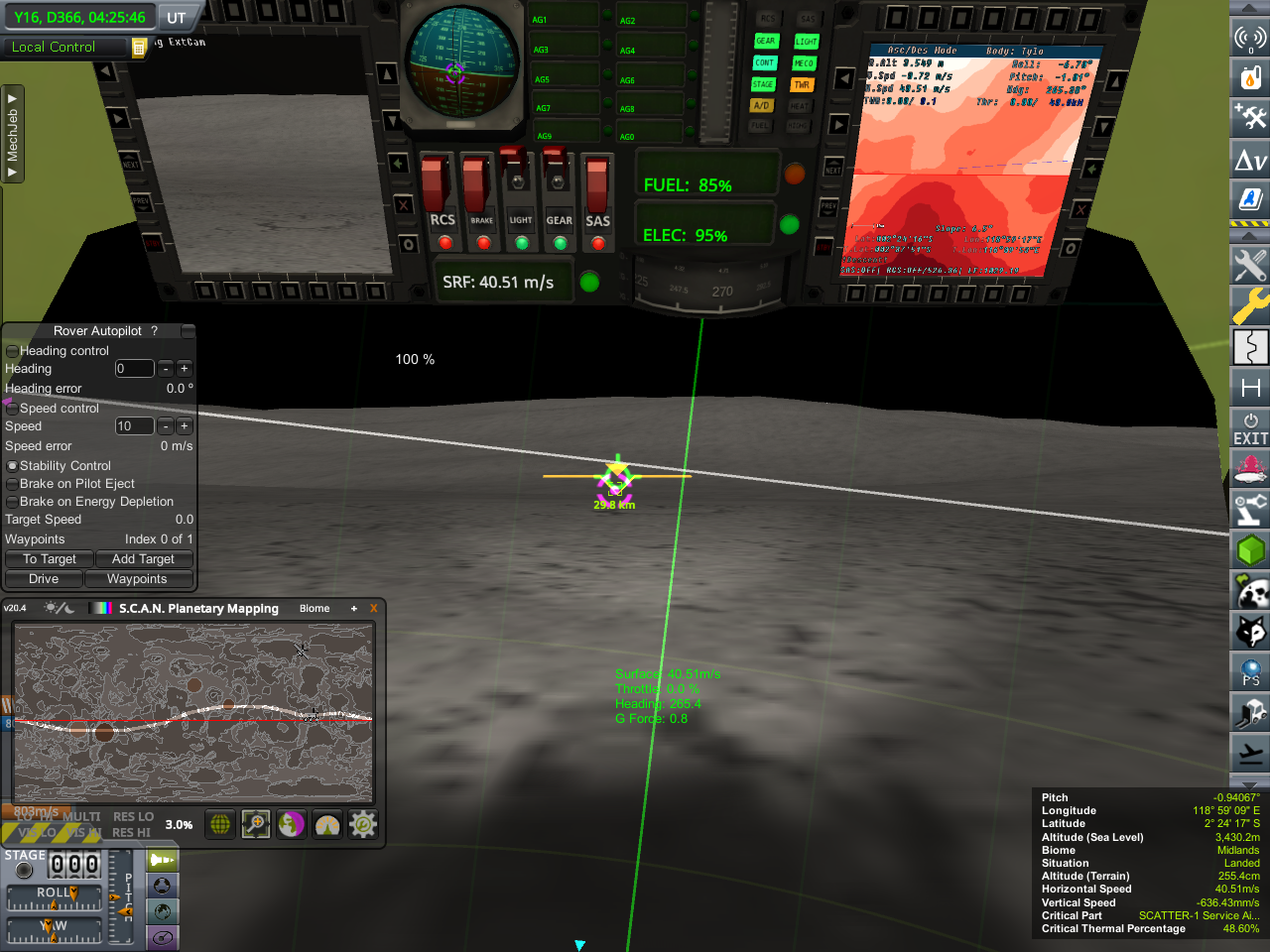
Task: Open the fuel resource panel icon
Action: (x=1250, y=77)
